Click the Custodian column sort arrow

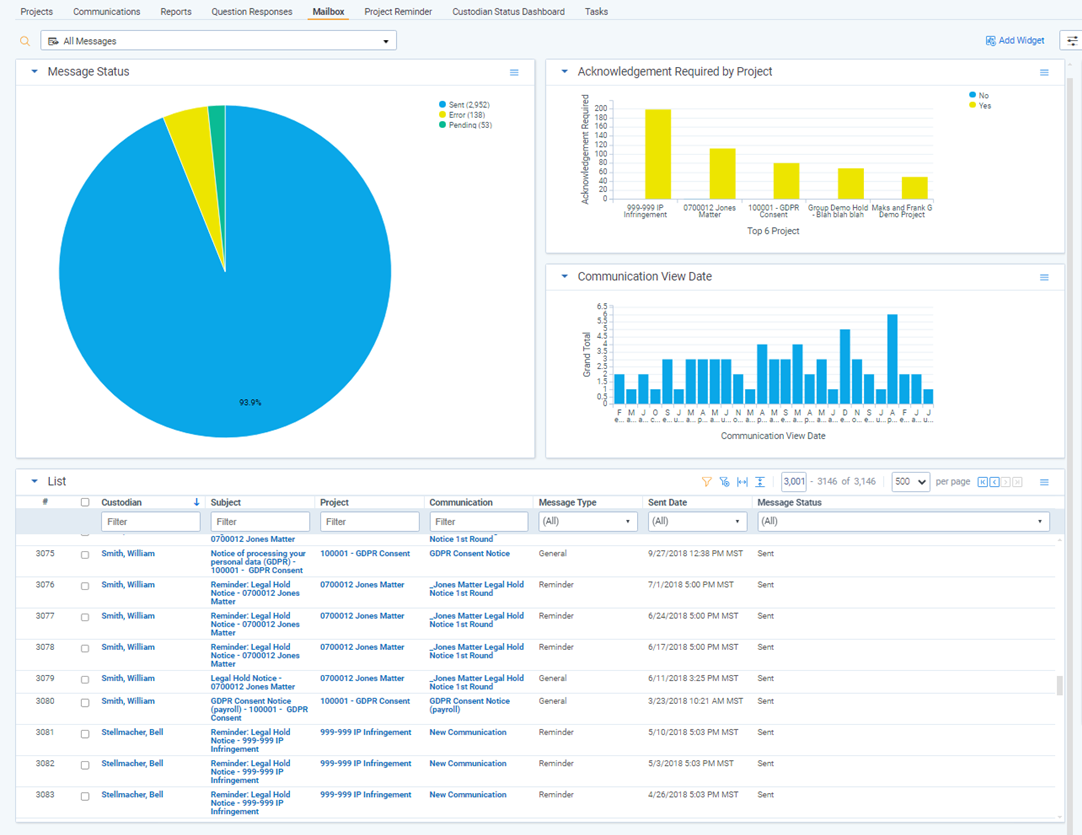click(196, 502)
